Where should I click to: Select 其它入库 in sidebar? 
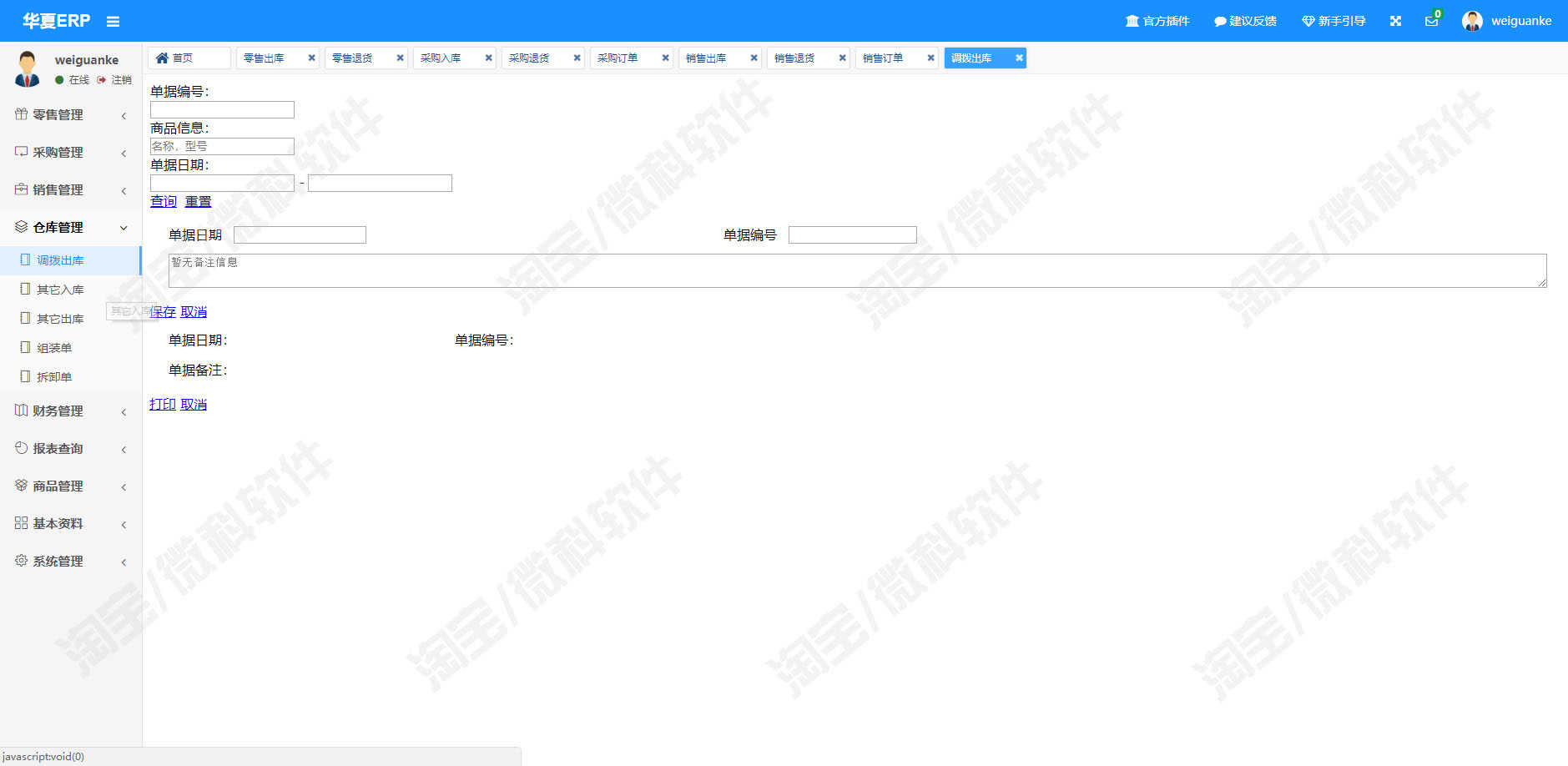click(71, 290)
